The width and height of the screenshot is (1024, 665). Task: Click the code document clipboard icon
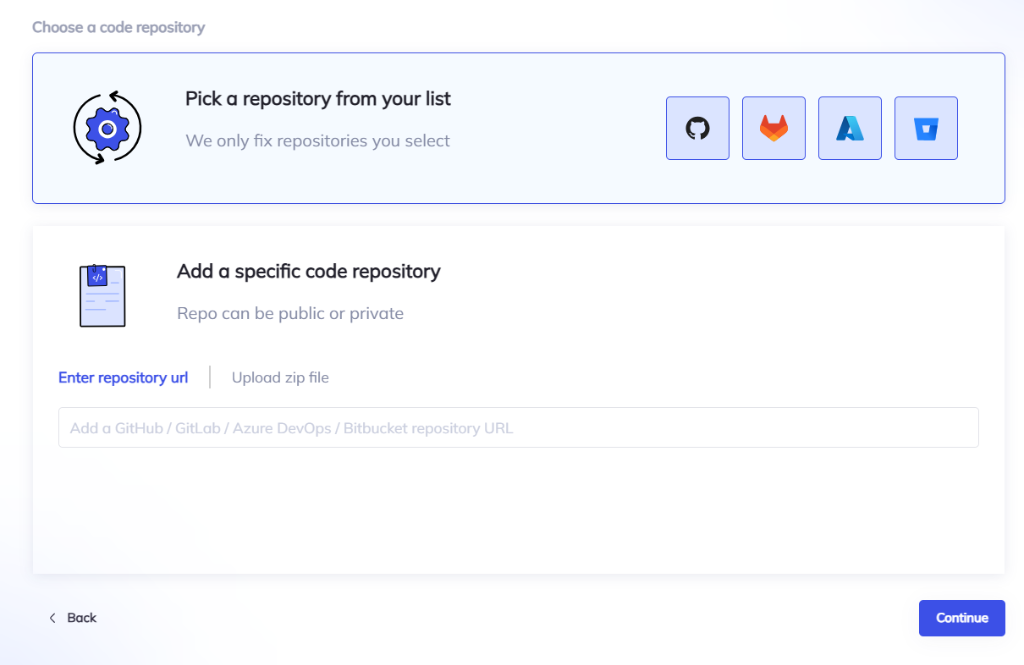[x=101, y=295]
